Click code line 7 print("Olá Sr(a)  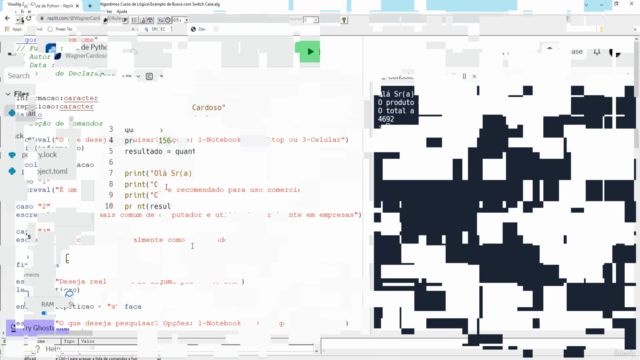click(158, 173)
